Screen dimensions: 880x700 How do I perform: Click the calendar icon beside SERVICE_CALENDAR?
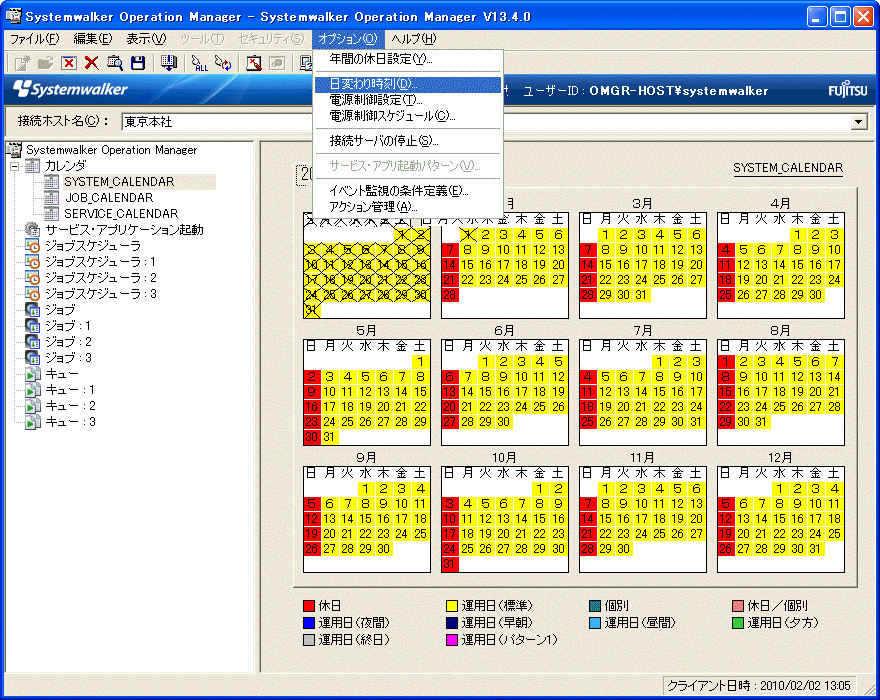tap(52, 213)
